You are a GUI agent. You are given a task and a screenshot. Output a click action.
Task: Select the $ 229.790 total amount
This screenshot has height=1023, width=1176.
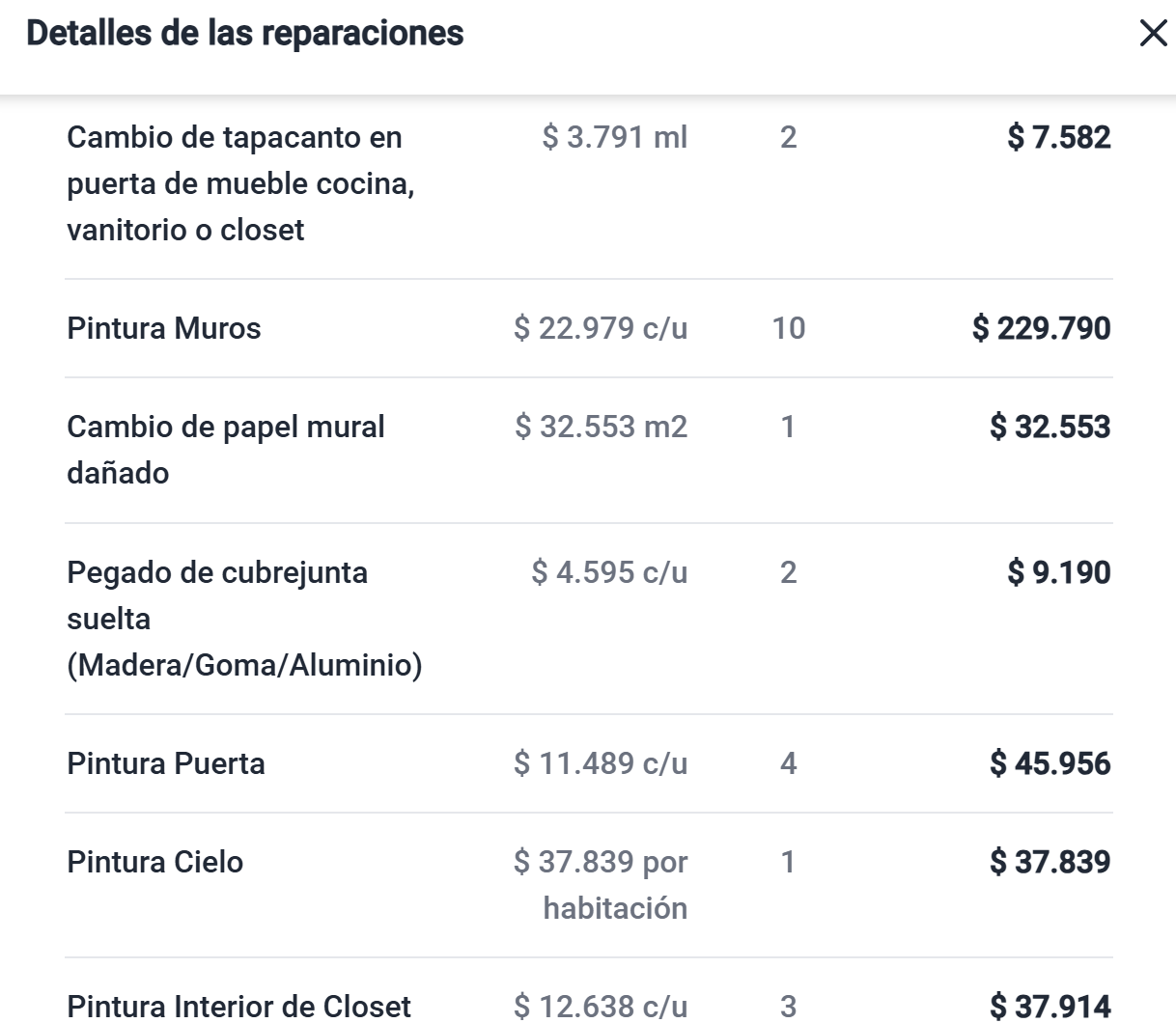pos(1042,328)
